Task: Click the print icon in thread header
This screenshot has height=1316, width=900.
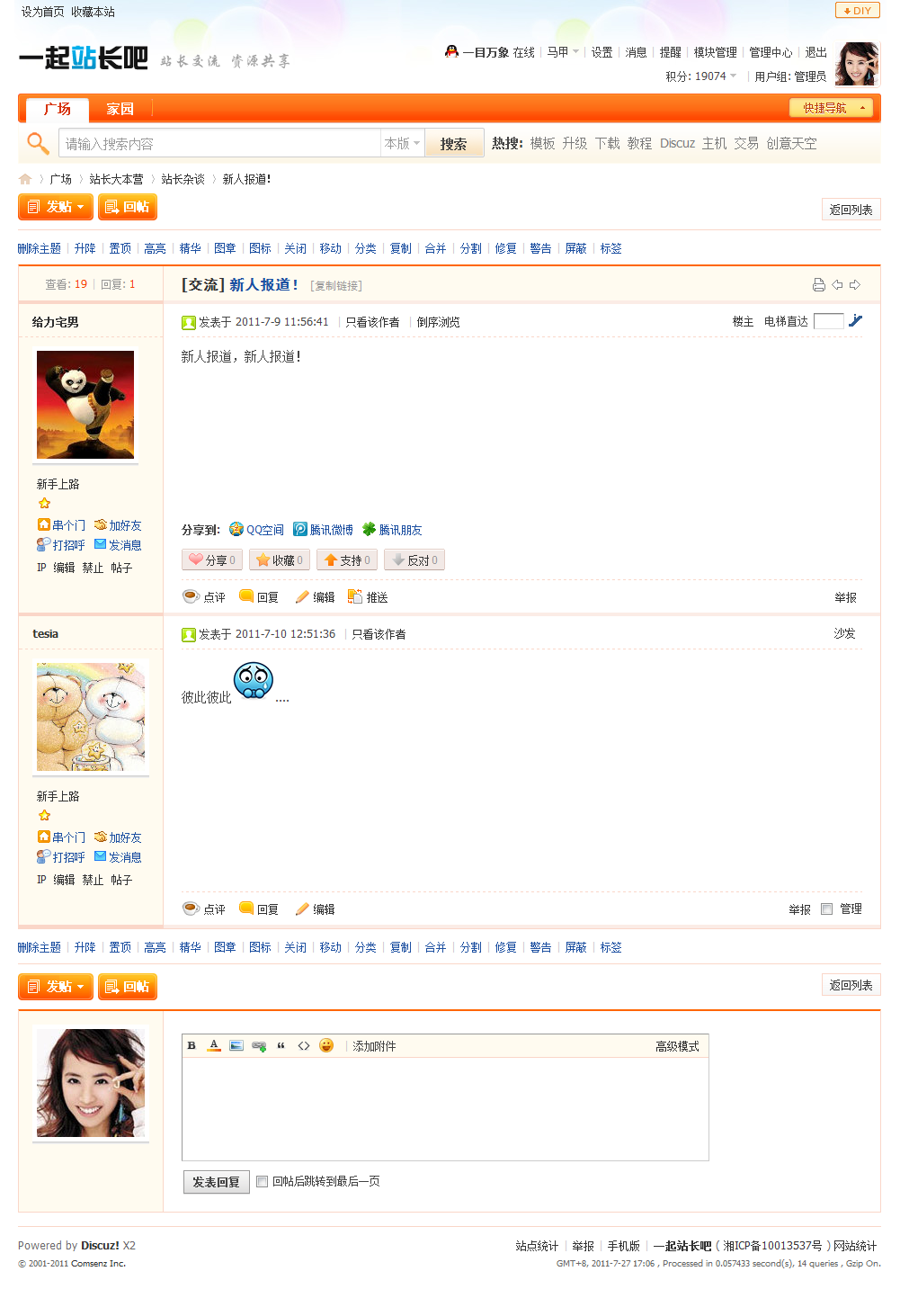Action: (818, 285)
